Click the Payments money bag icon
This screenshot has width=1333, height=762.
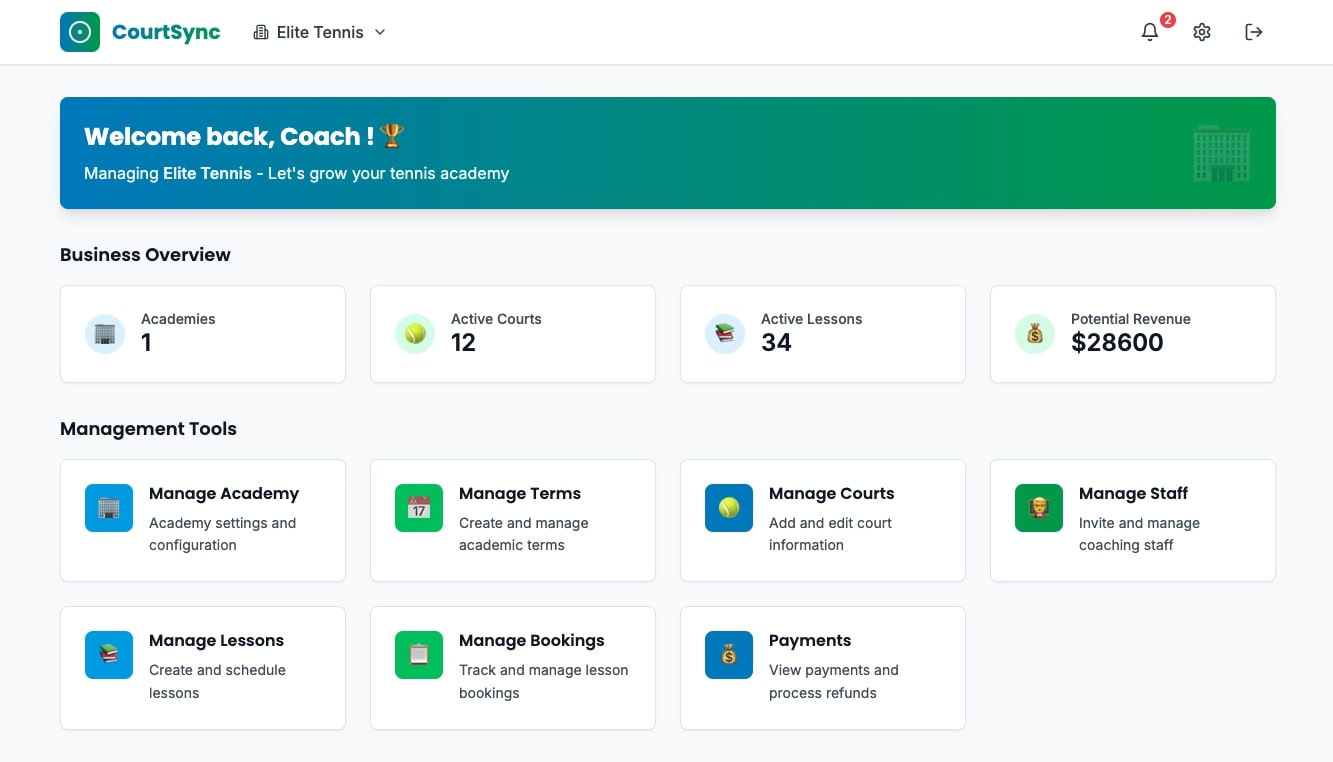[x=729, y=655]
